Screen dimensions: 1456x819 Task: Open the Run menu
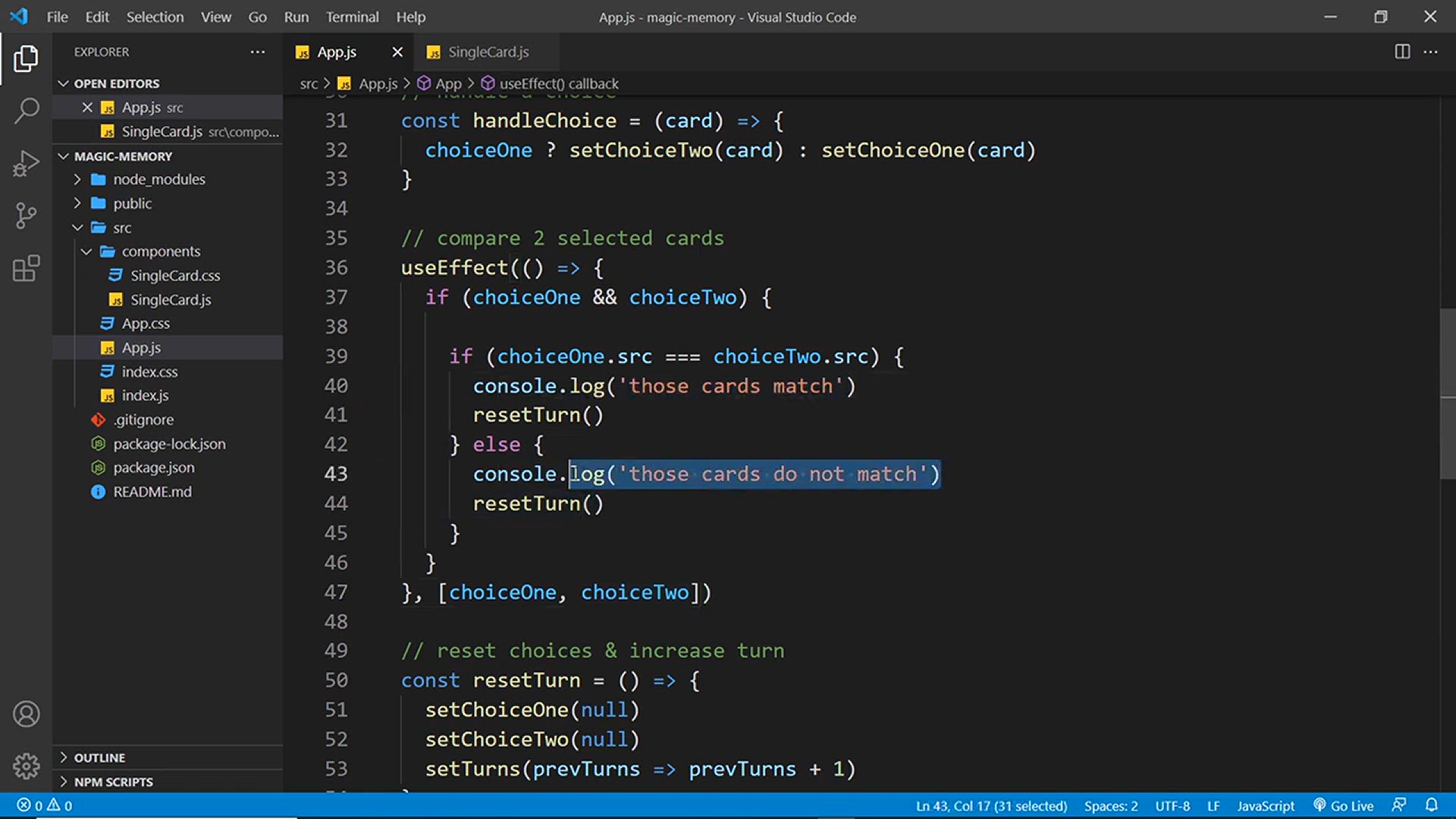[x=296, y=17]
